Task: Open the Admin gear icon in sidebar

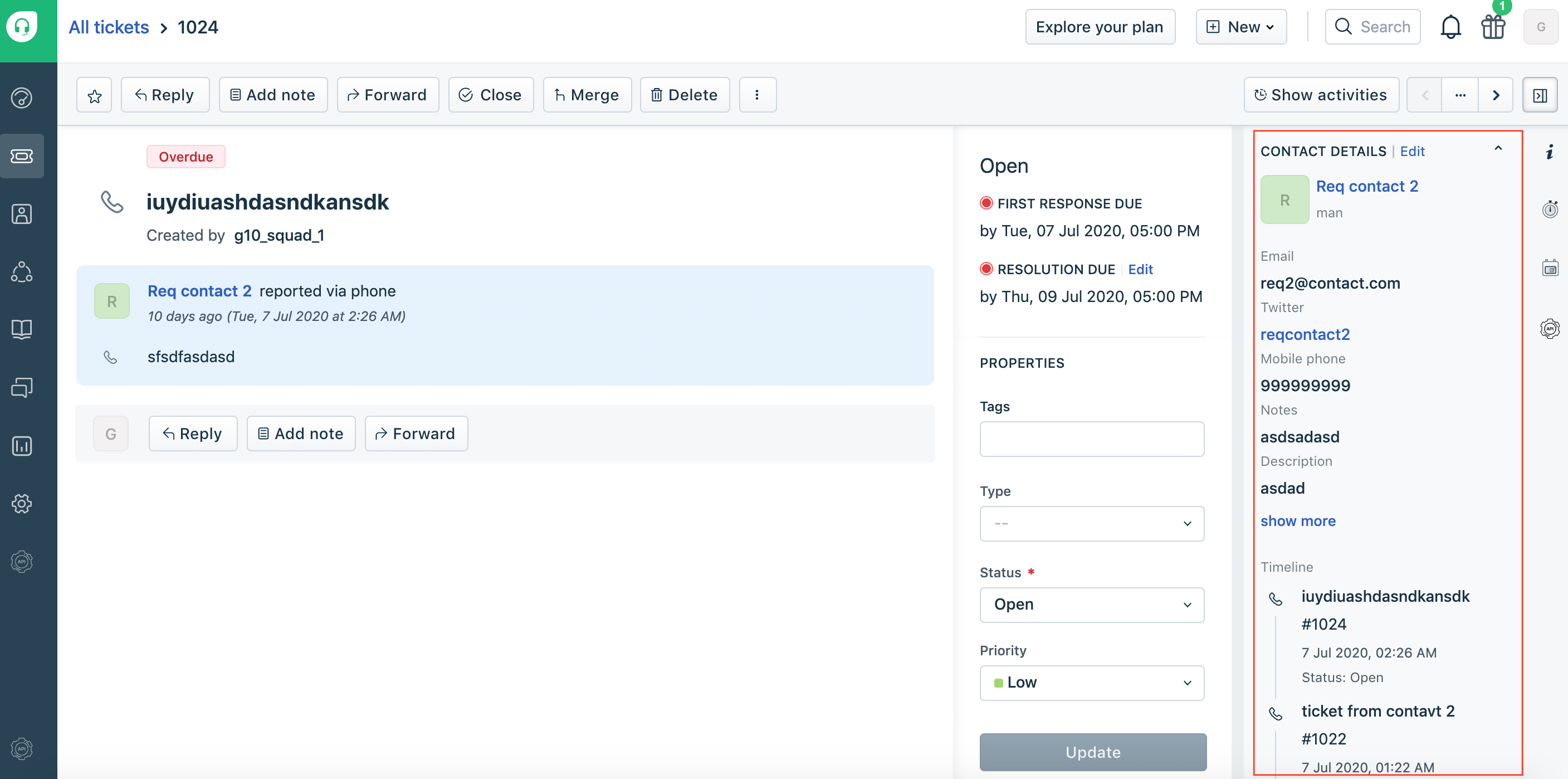Action: click(22, 504)
